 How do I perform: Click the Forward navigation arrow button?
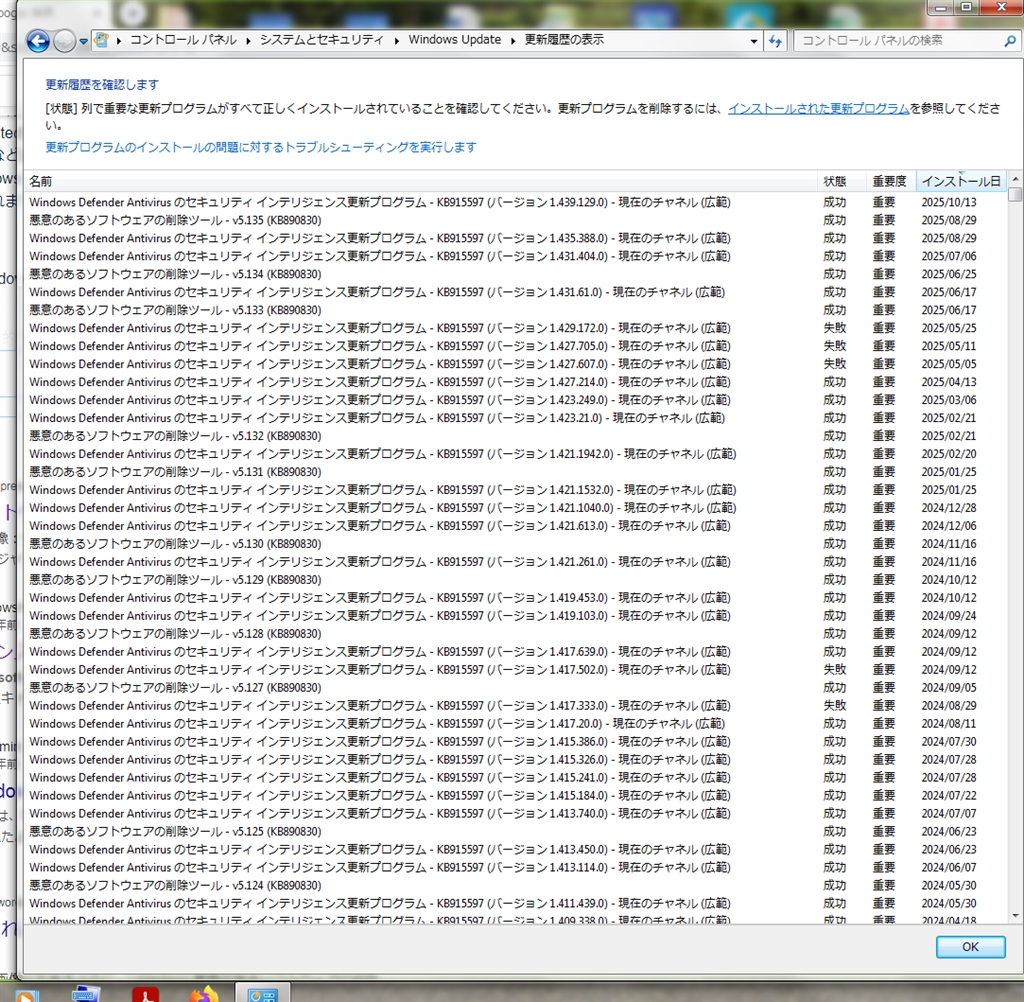pyautogui.click(x=64, y=41)
